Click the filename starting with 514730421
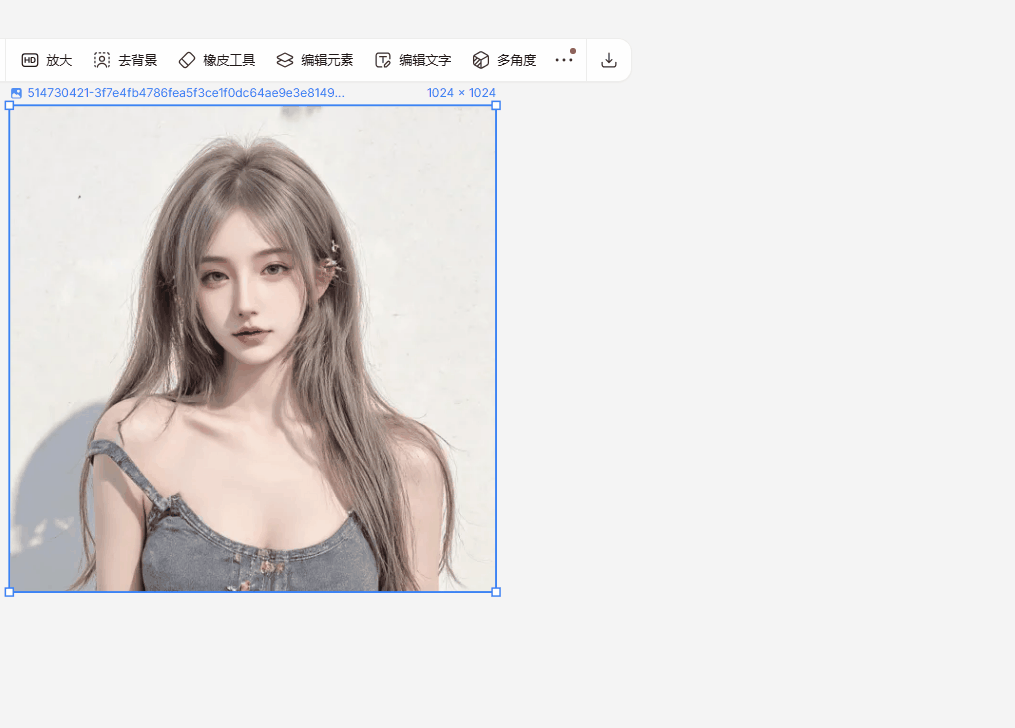1015x728 pixels. pyautogui.click(x=186, y=93)
